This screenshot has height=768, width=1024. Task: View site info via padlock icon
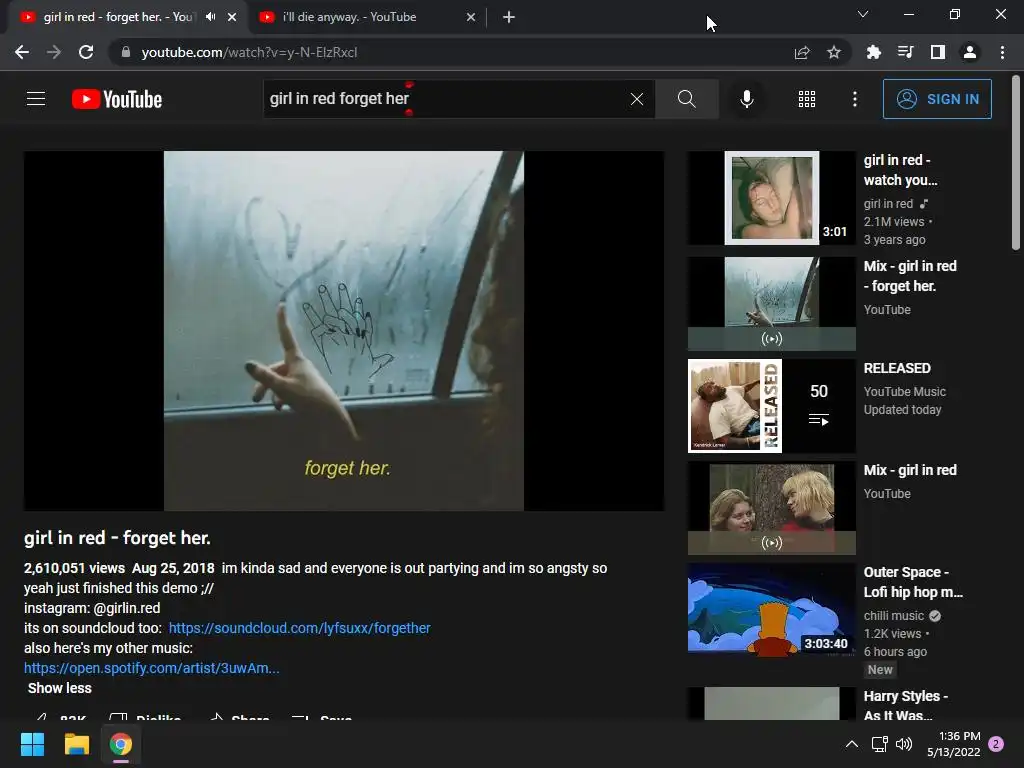(126, 52)
